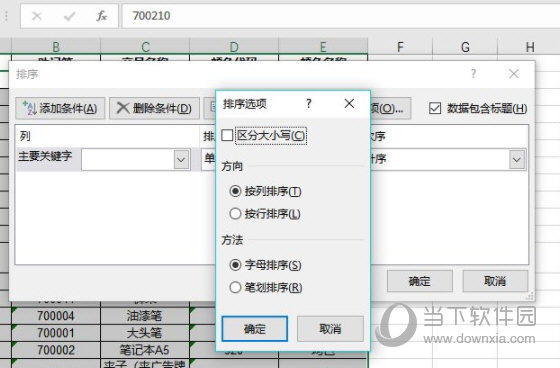Screen dimensions: 560x368
Task: Click 确定 in the 排序选项 dialog
Action: coord(255,329)
